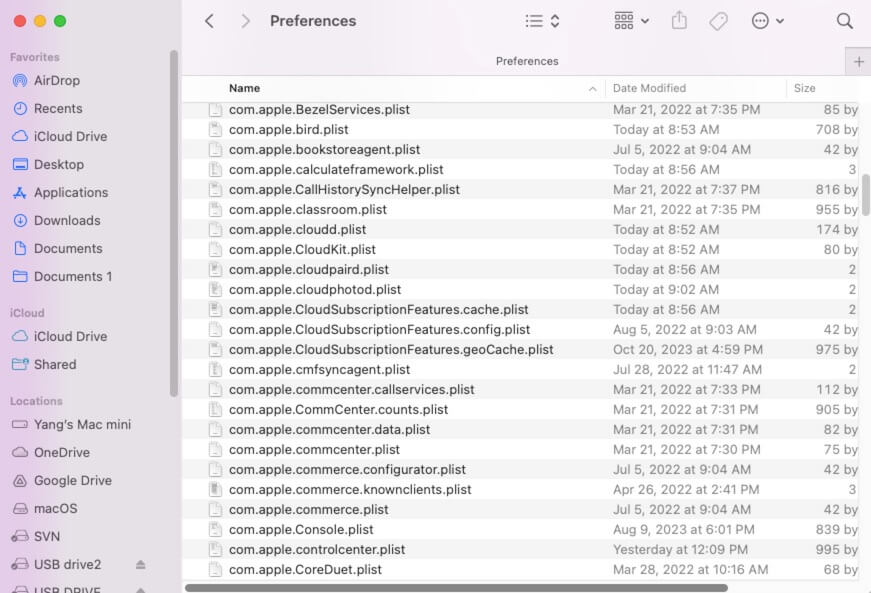Open the More actions ellipsis menu

click(x=767, y=21)
